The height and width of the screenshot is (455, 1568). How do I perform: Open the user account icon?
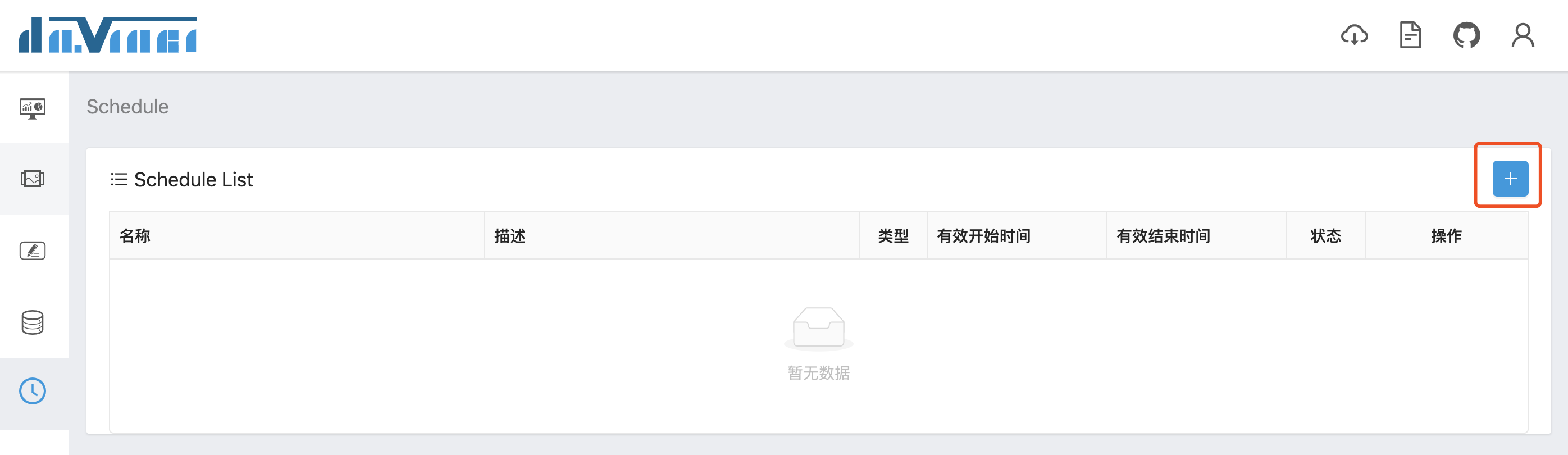click(x=1523, y=35)
